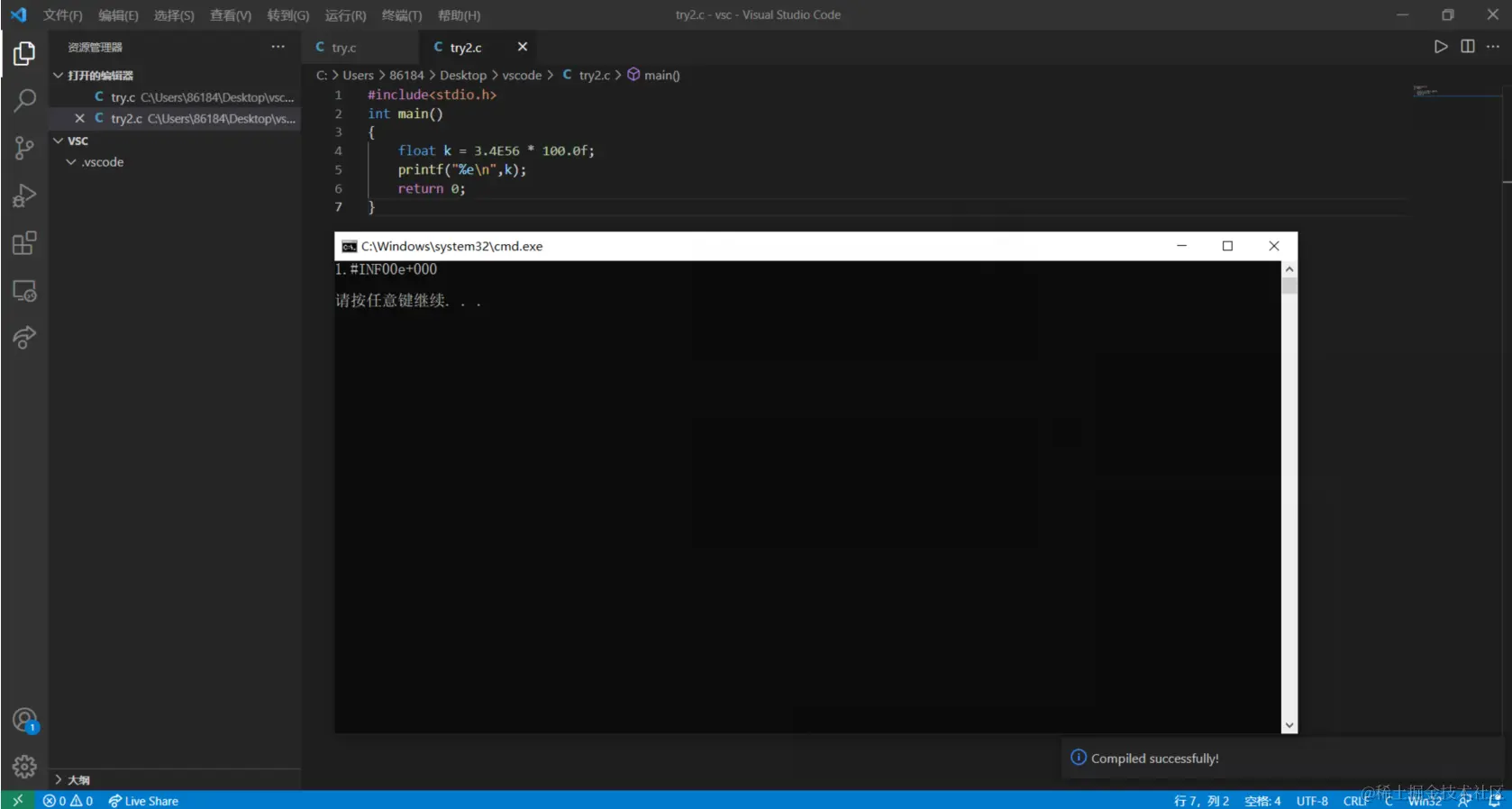The image size is (1512, 809).
Task: Close try2.c from the open editors list
Action: [79, 118]
